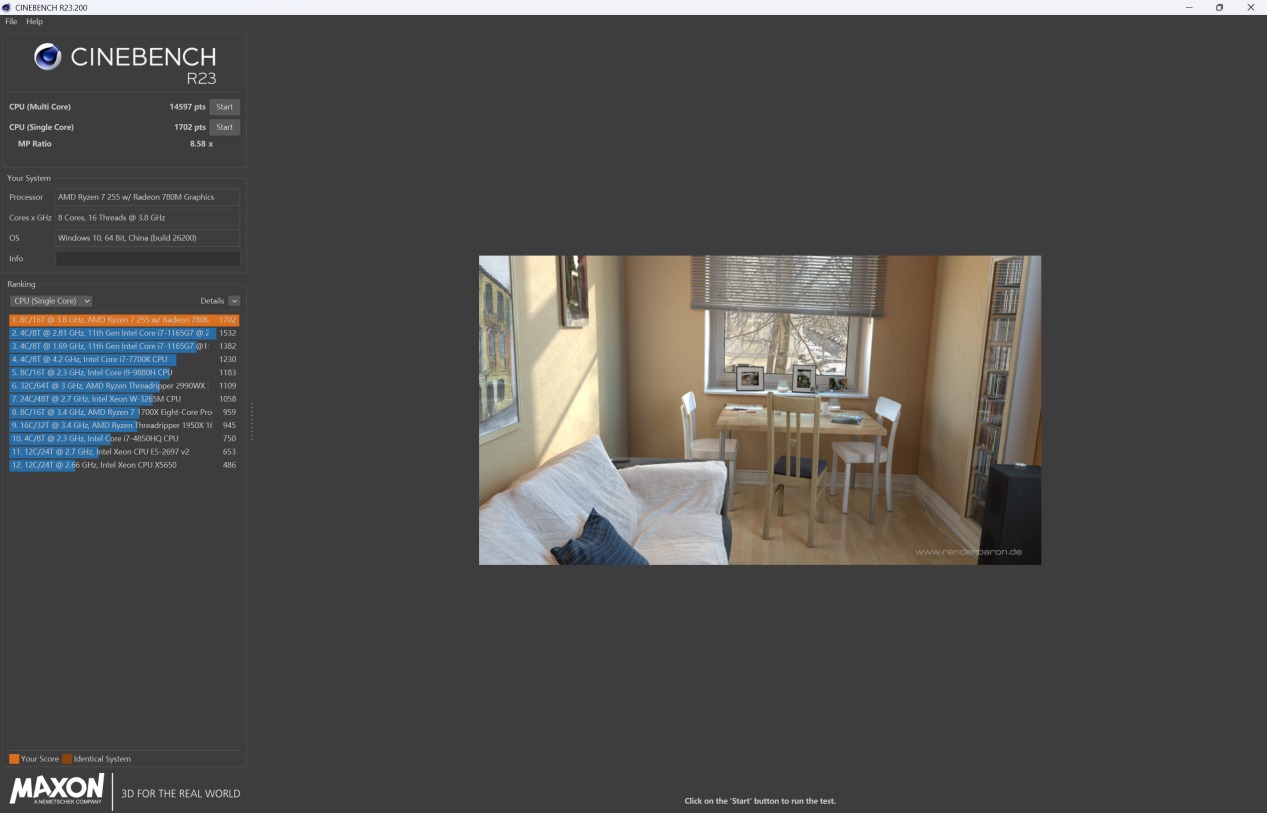Select the Threadripper 2990WX ranking row
The height and width of the screenshot is (813, 1267).
coord(125,385)
